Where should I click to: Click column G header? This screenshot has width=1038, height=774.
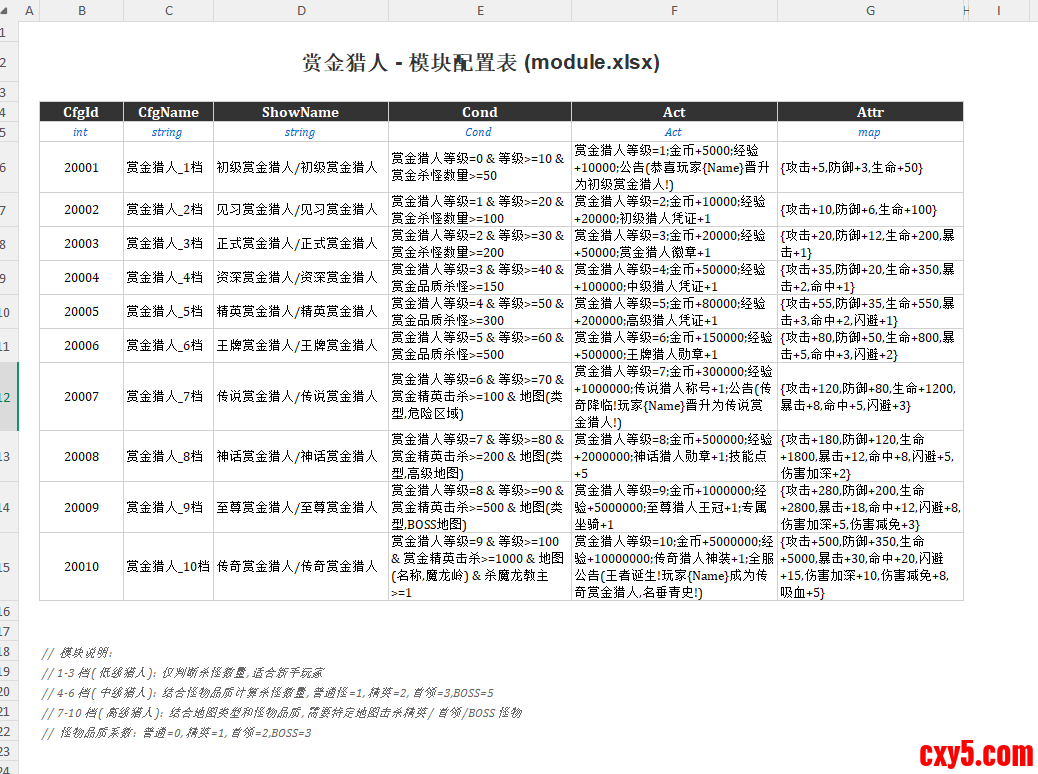[x=870, y=10]
